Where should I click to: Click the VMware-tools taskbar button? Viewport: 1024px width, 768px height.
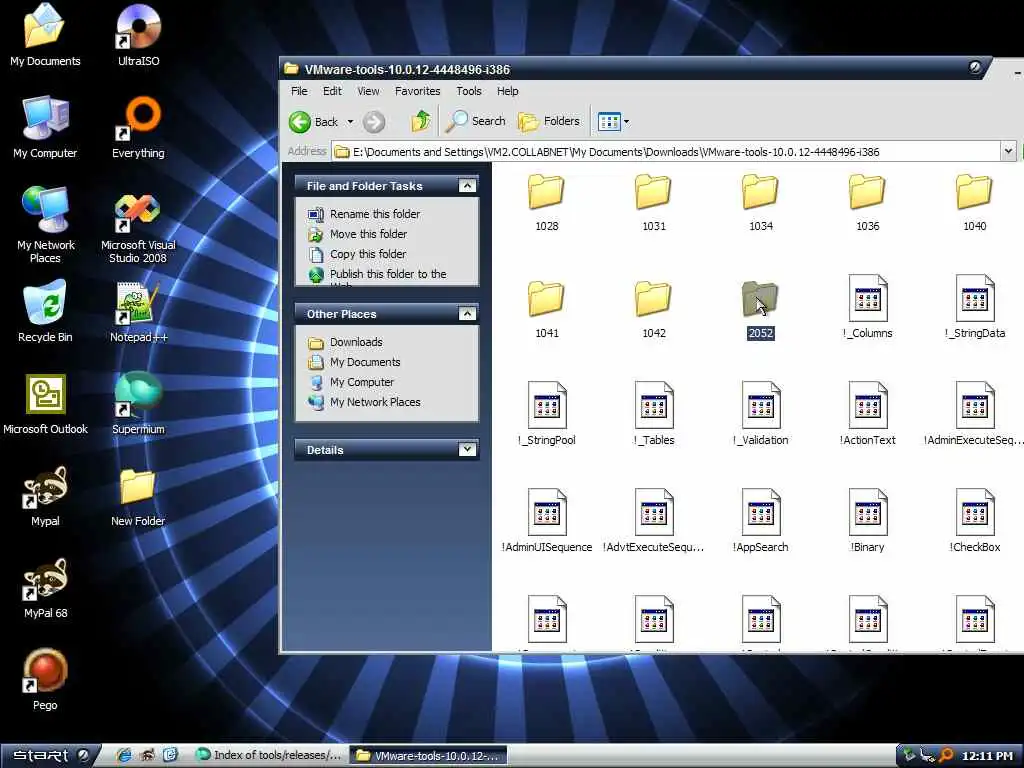point(428,756)
